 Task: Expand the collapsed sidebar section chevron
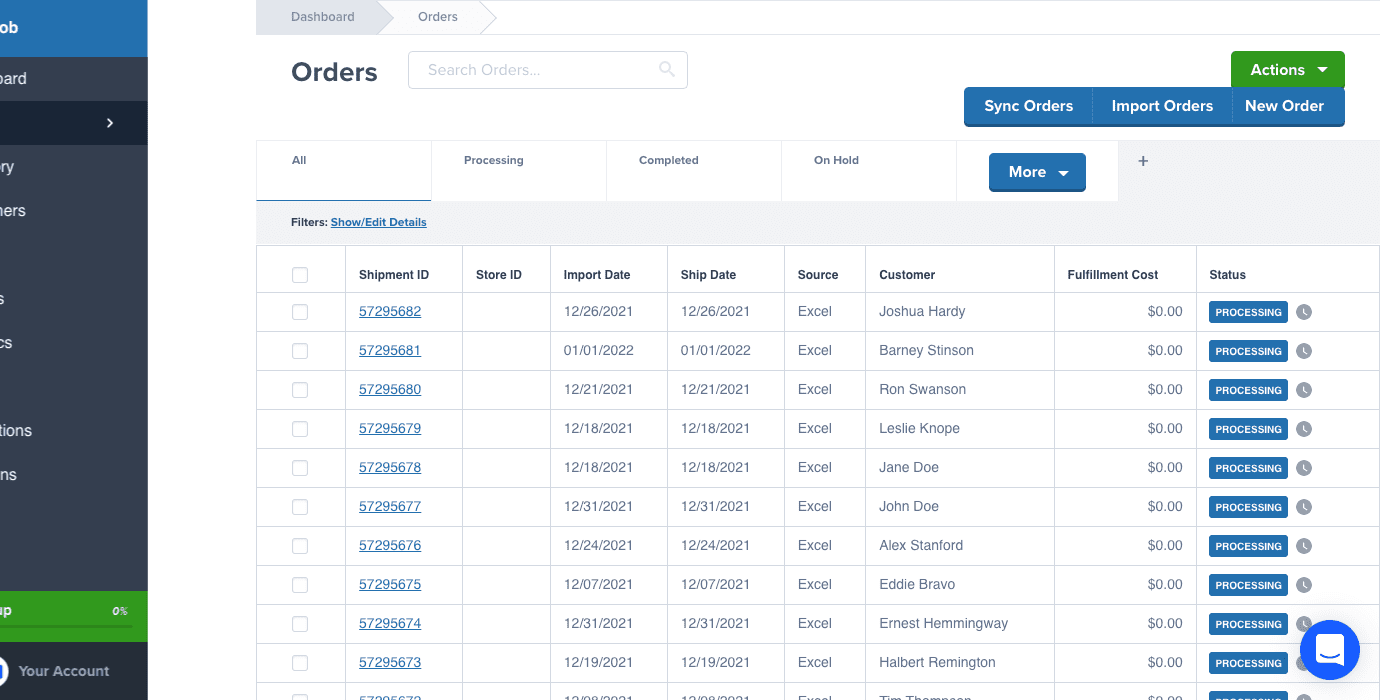(110, 122)
